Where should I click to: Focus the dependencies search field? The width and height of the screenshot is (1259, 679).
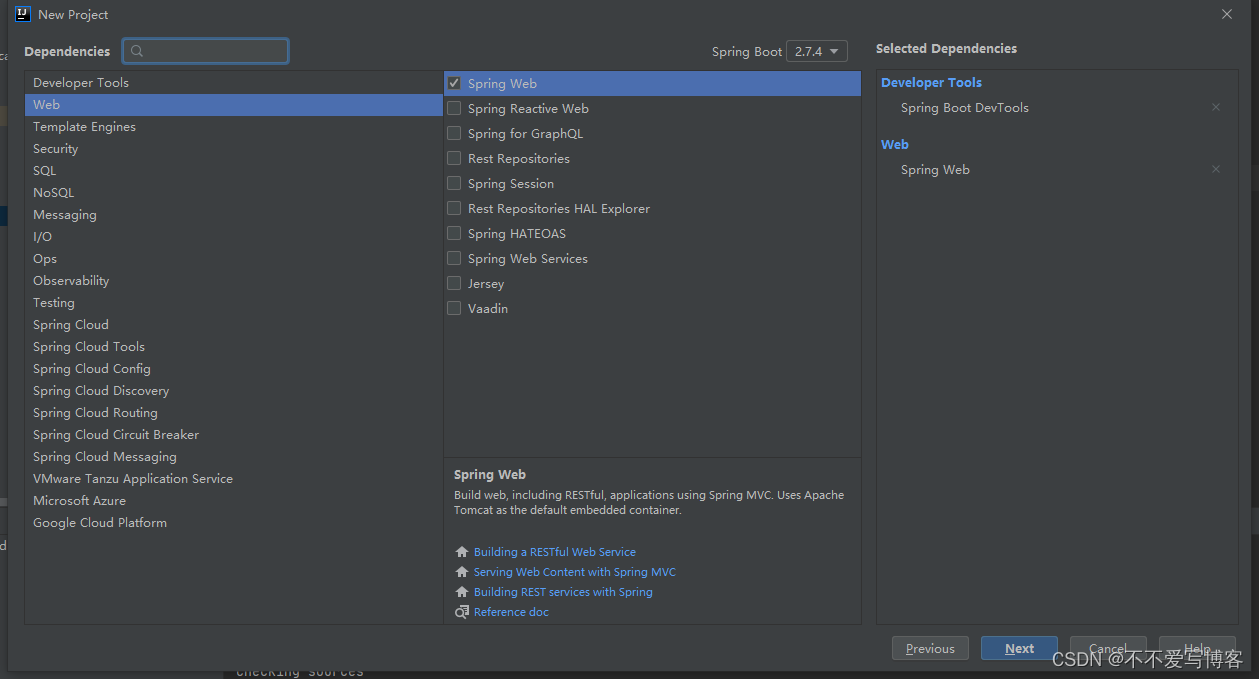pyautogui.click(x=206, y=51)
